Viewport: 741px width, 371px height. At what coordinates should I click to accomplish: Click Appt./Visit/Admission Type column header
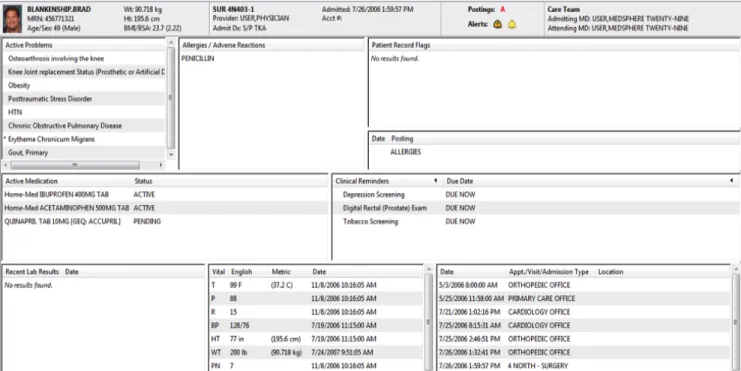pyautogui.click(x=549, y=272)
